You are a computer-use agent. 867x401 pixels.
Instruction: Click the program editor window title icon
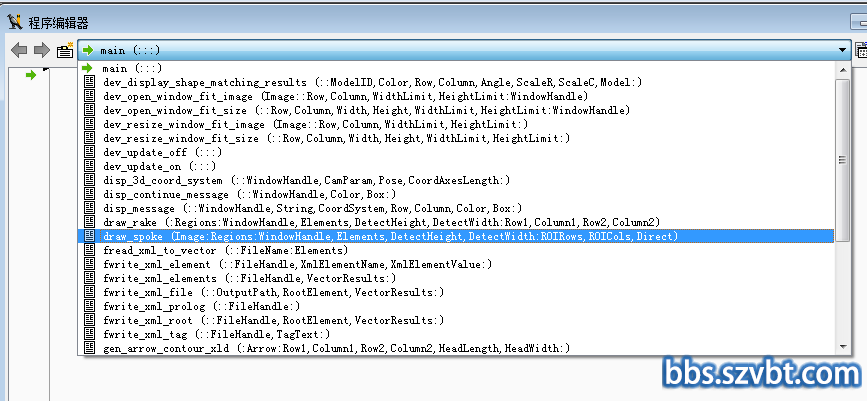[x=15, y=22]
